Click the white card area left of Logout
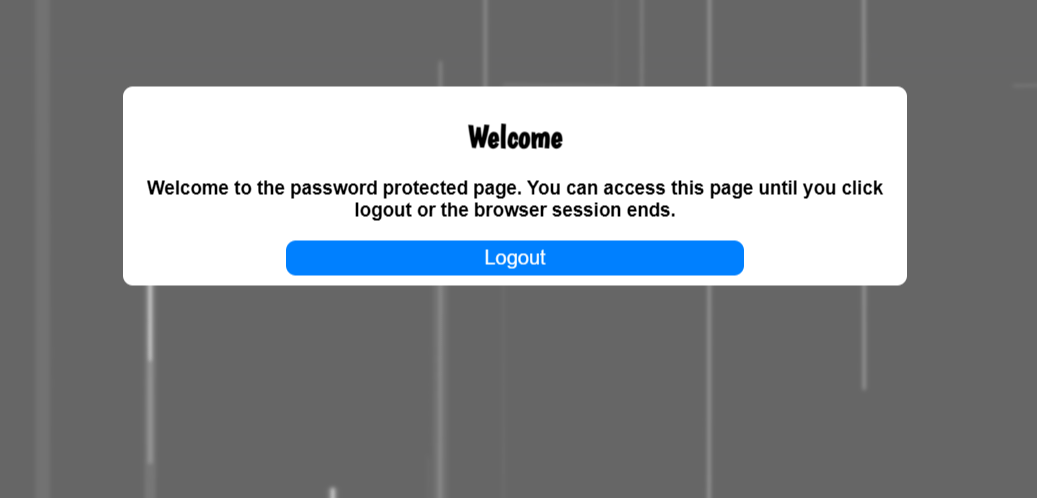 pyautogui.click(x=204, y=258)
